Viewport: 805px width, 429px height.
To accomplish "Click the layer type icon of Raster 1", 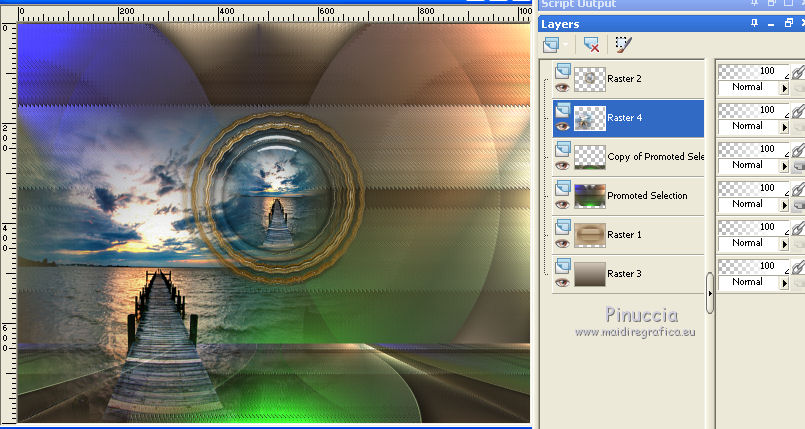I will pos(563,226).
